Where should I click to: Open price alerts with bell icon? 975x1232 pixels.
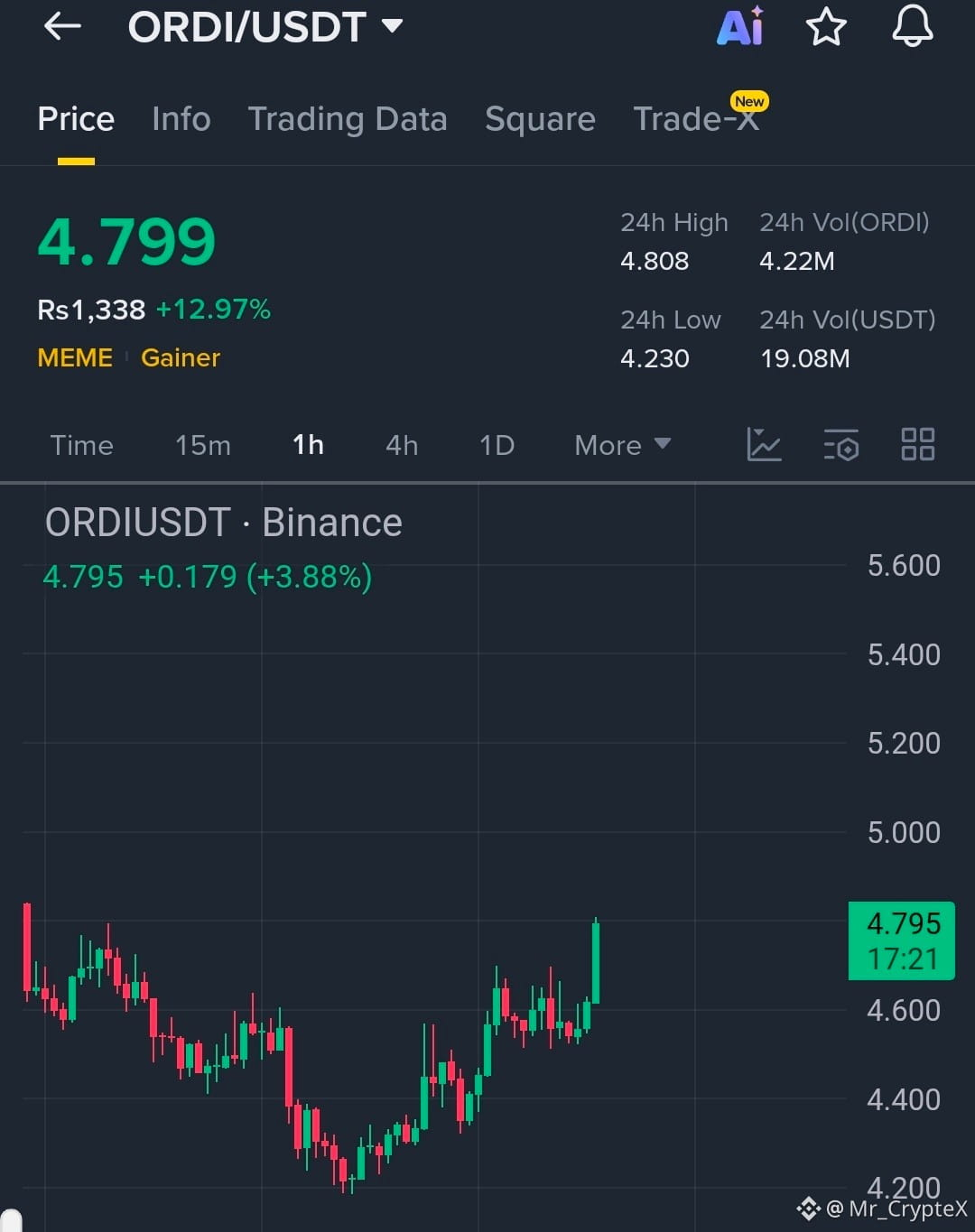(913, 25)
